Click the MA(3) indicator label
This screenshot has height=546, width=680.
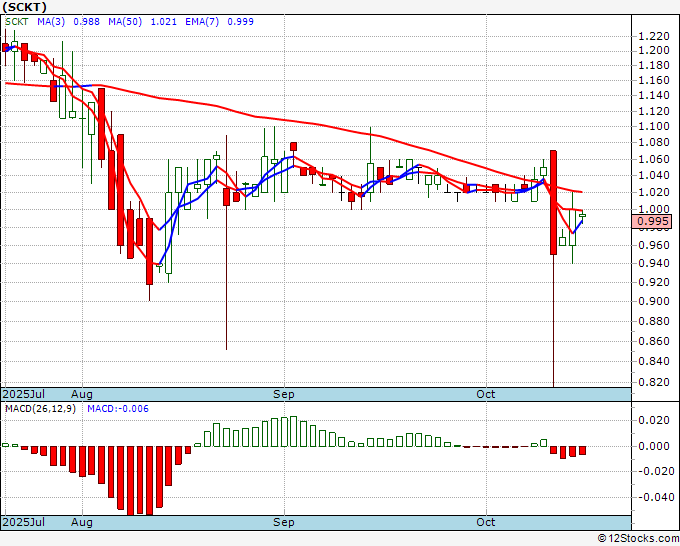click(x=51, y=22)
